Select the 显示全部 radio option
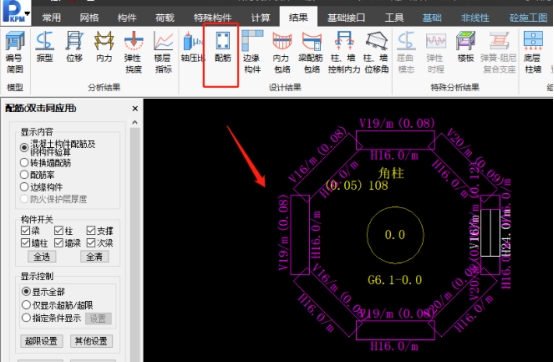The image size is (554, 362). (26, 292)
